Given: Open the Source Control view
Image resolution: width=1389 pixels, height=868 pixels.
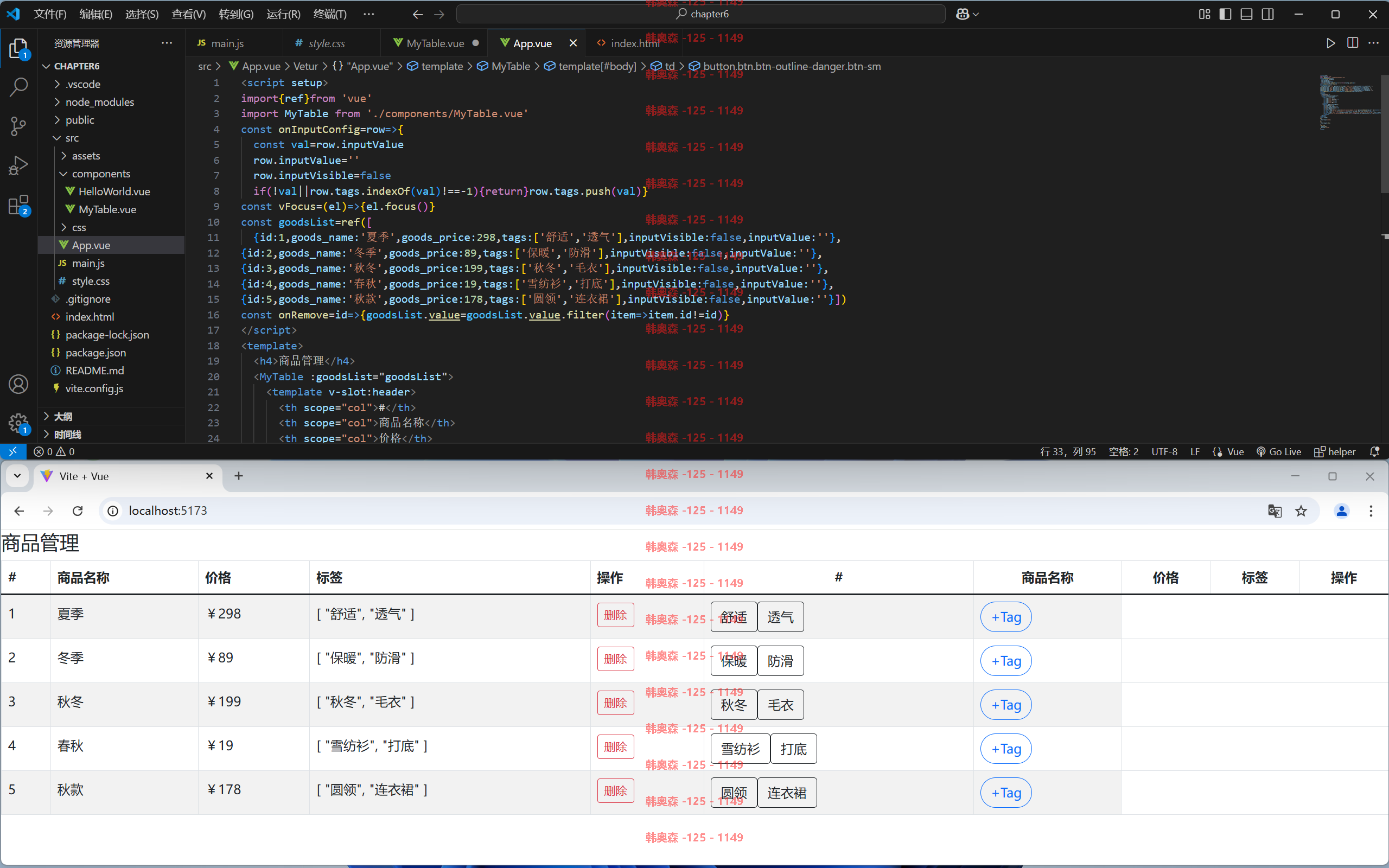Looking at the screenshot, I should 18,126.
